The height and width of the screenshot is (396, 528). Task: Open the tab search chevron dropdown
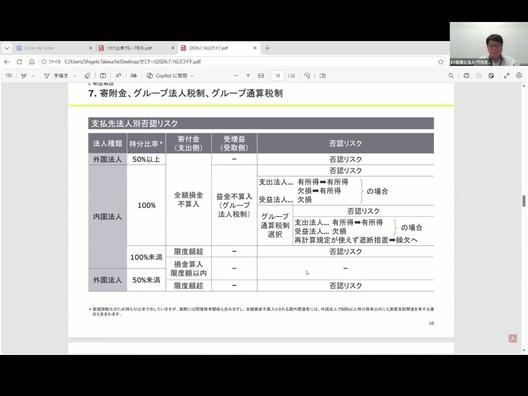click(x=7, y=48)
